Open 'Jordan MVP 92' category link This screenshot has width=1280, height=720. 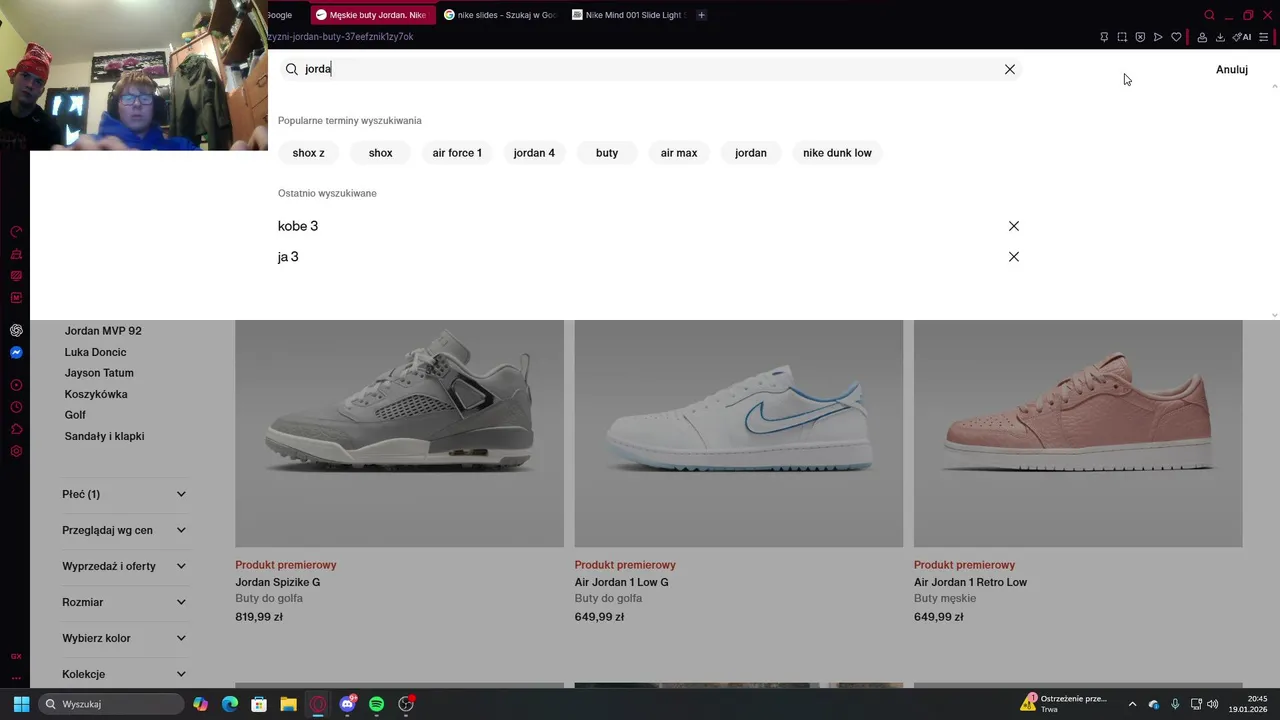pyautogui.click(x=103, y=331)
